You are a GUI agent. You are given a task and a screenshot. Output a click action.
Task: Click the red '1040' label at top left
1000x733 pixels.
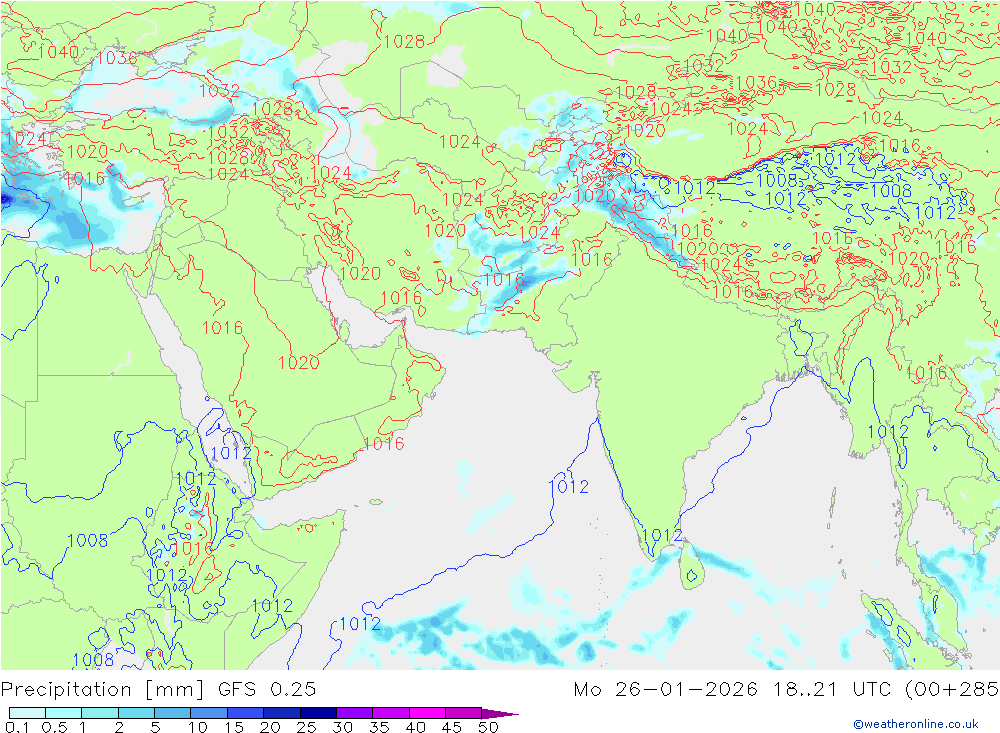pyautogui.click(x=58, y=52)
